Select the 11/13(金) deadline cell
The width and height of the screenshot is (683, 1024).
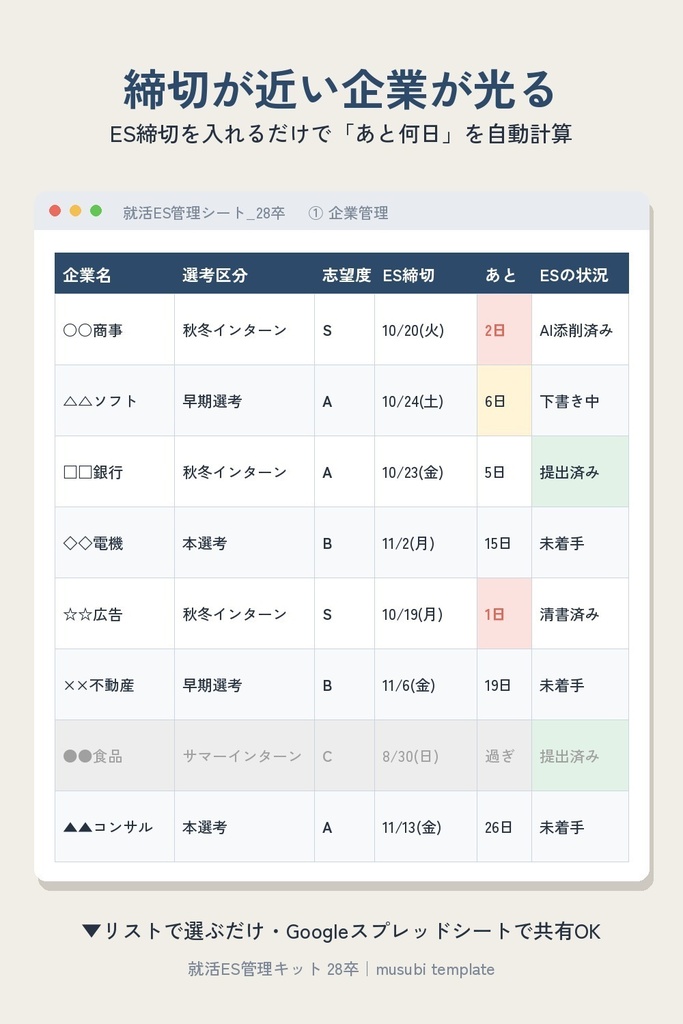tap(426, 827)
